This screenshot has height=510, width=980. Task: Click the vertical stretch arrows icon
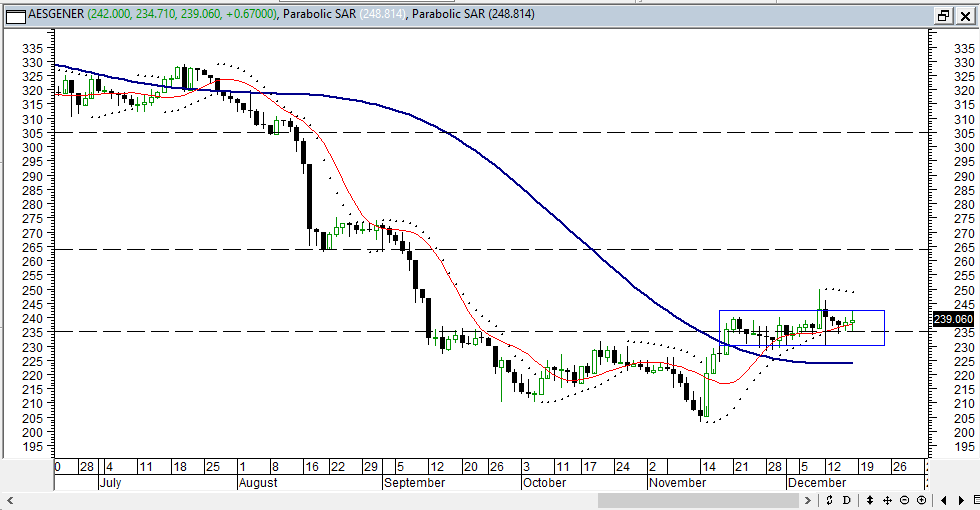(x=870, y=500)
